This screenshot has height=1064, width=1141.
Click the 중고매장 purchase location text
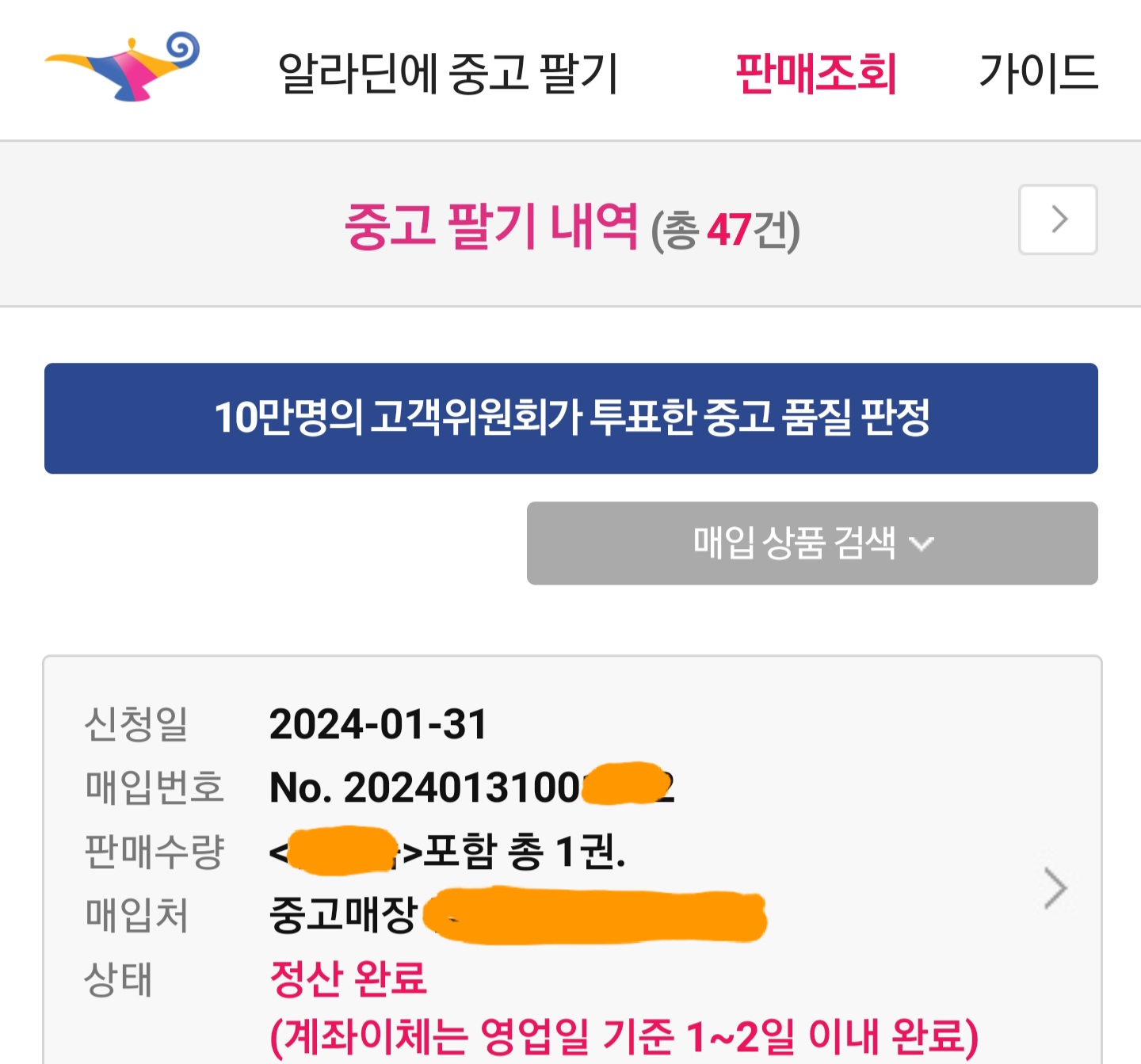tap(343, 915)
